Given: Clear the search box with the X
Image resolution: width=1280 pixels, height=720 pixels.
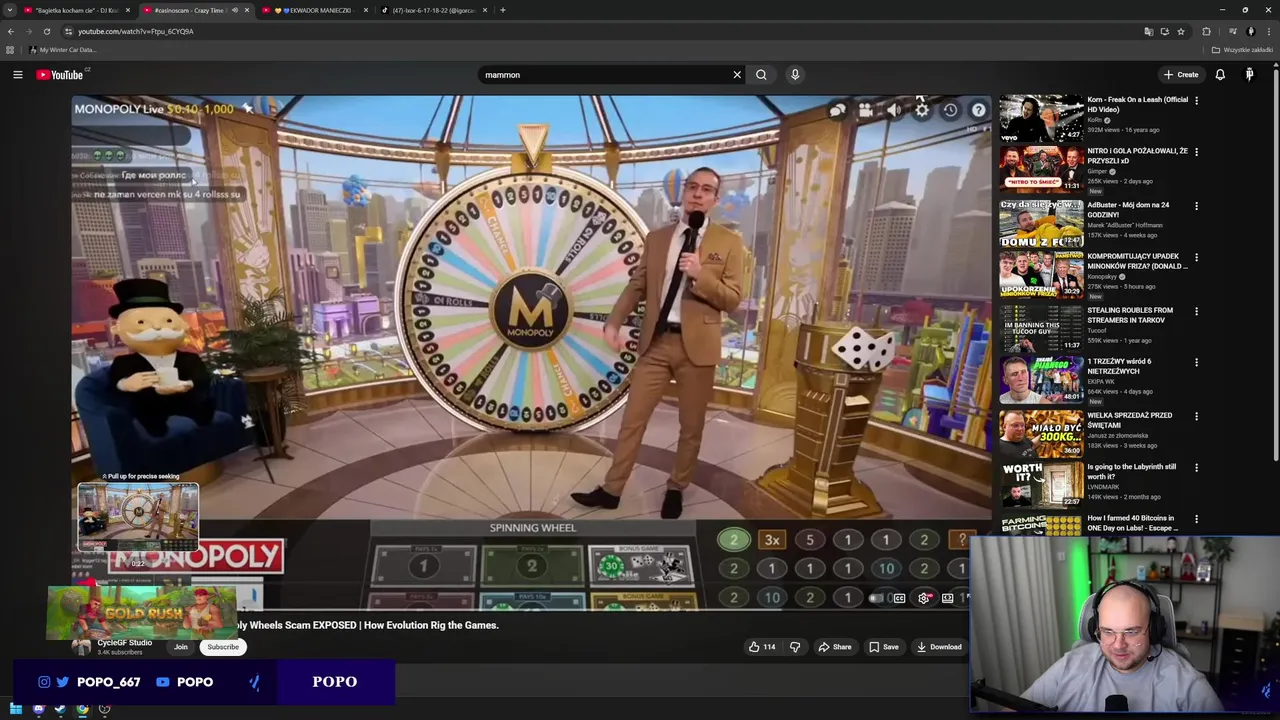Looking at the screenshot, I should pyautogui.click(x=737, y=75).
